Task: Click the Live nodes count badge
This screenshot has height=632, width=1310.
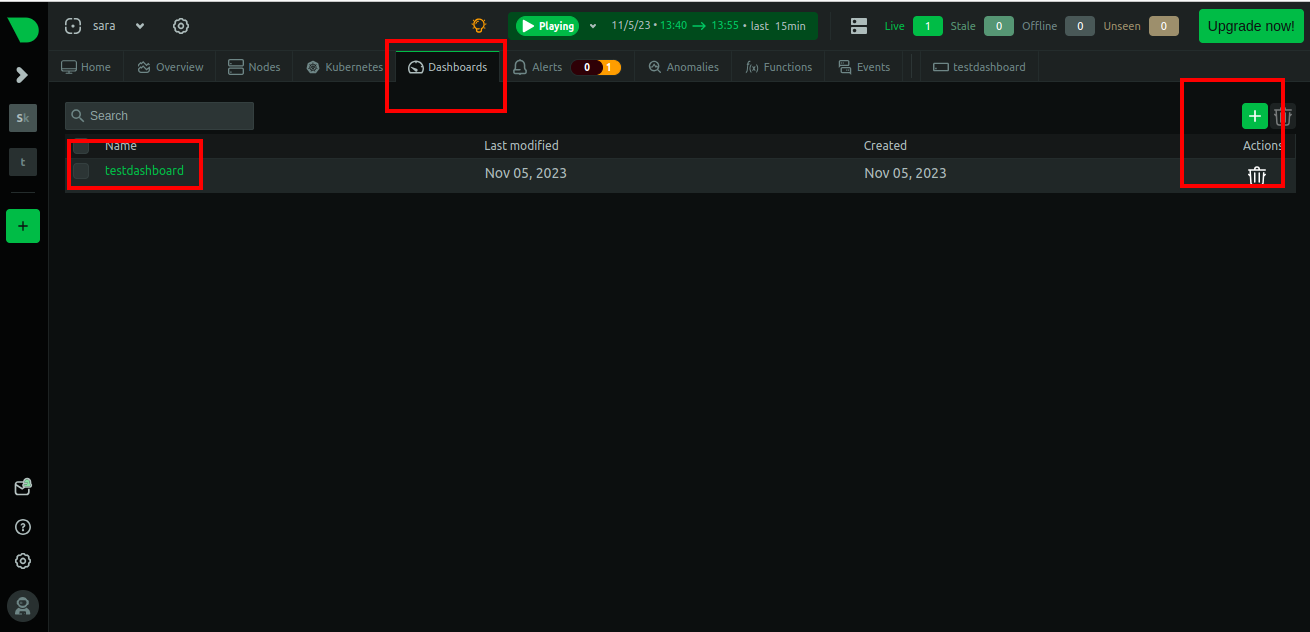Action: (927, 26)
